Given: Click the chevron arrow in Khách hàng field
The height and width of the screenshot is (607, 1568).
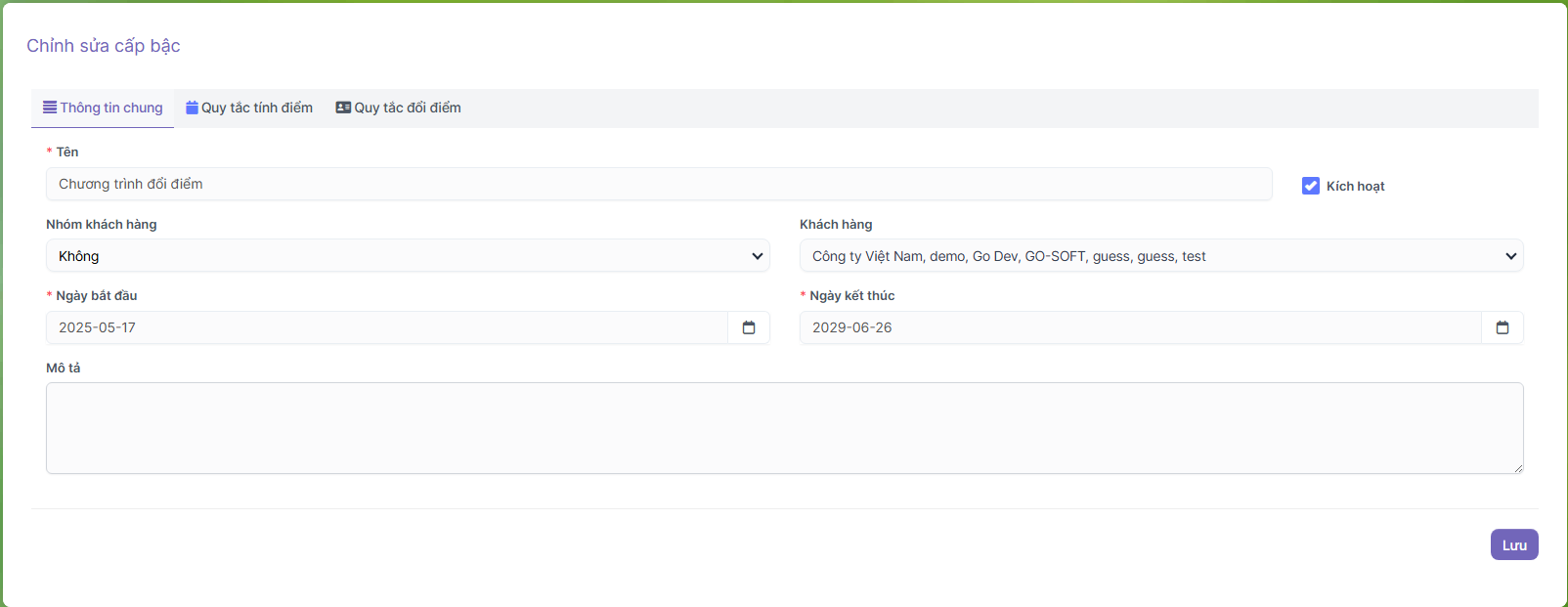Looking at the screenshot, I should click(x=1510, y=256).
